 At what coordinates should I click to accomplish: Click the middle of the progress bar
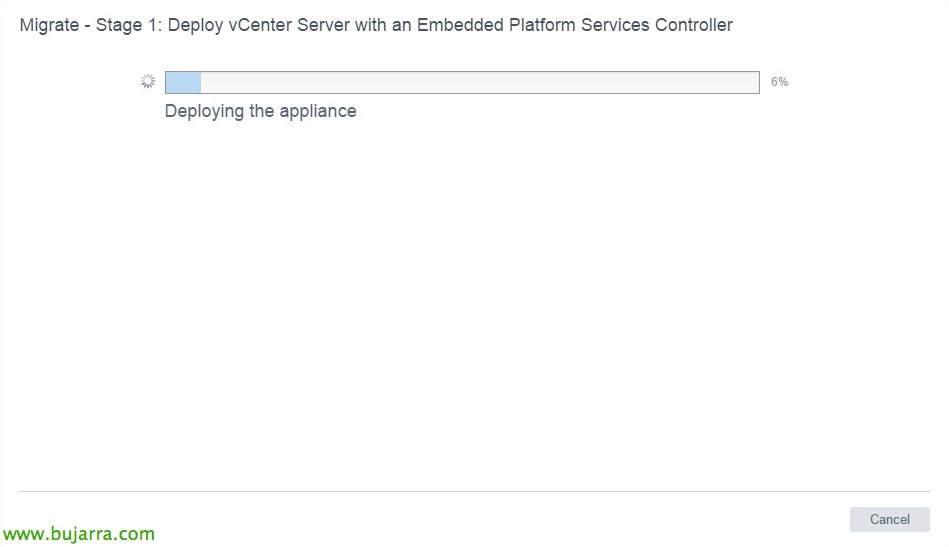pyautogui.click(x=462, y=82)
